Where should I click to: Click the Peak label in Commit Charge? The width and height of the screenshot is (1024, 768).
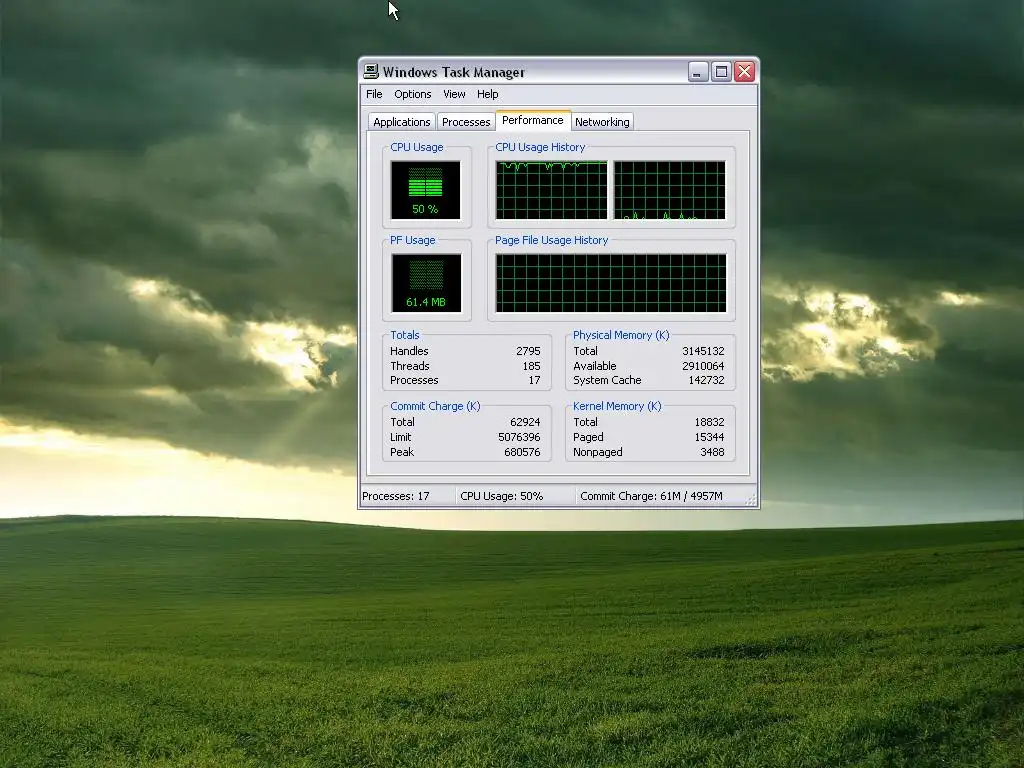pos(402,452)
